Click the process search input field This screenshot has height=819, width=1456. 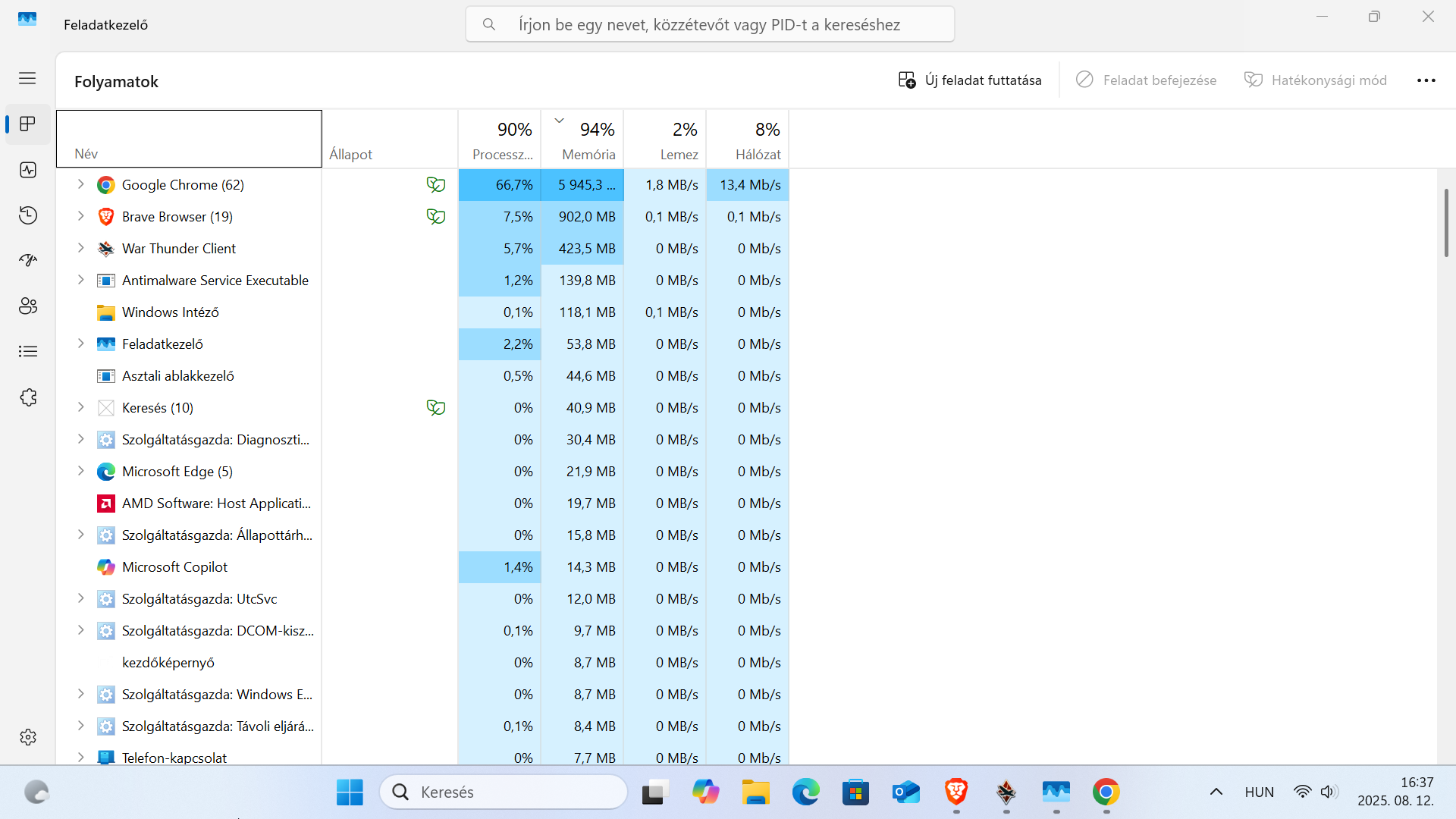click(710, 24)
